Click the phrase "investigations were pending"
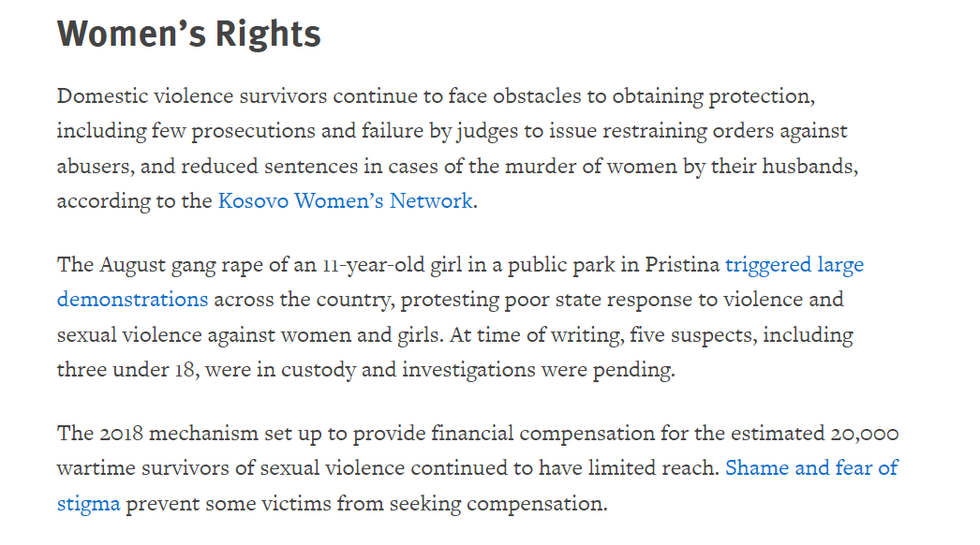980x545 pixels. 539,369
